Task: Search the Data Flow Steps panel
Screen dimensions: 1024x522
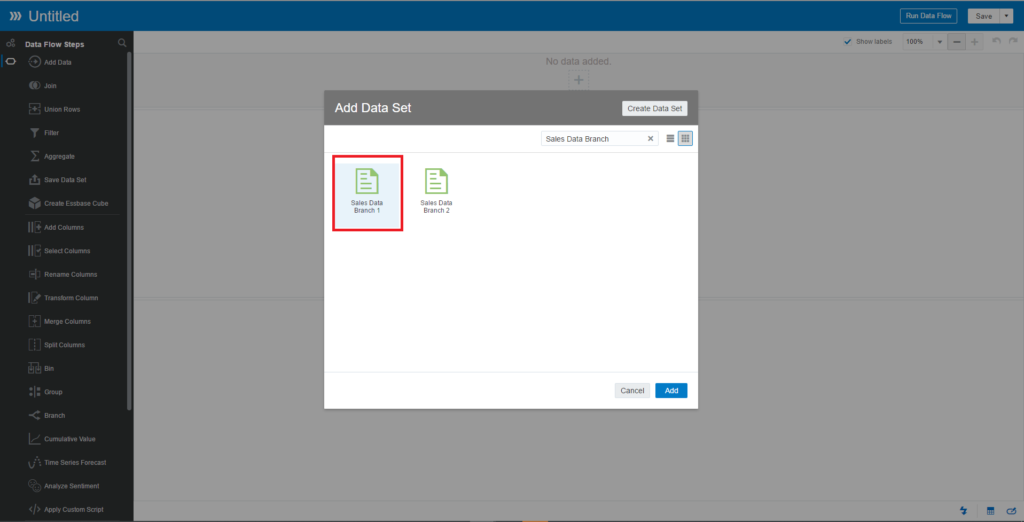Action: (x=122, y=43)
